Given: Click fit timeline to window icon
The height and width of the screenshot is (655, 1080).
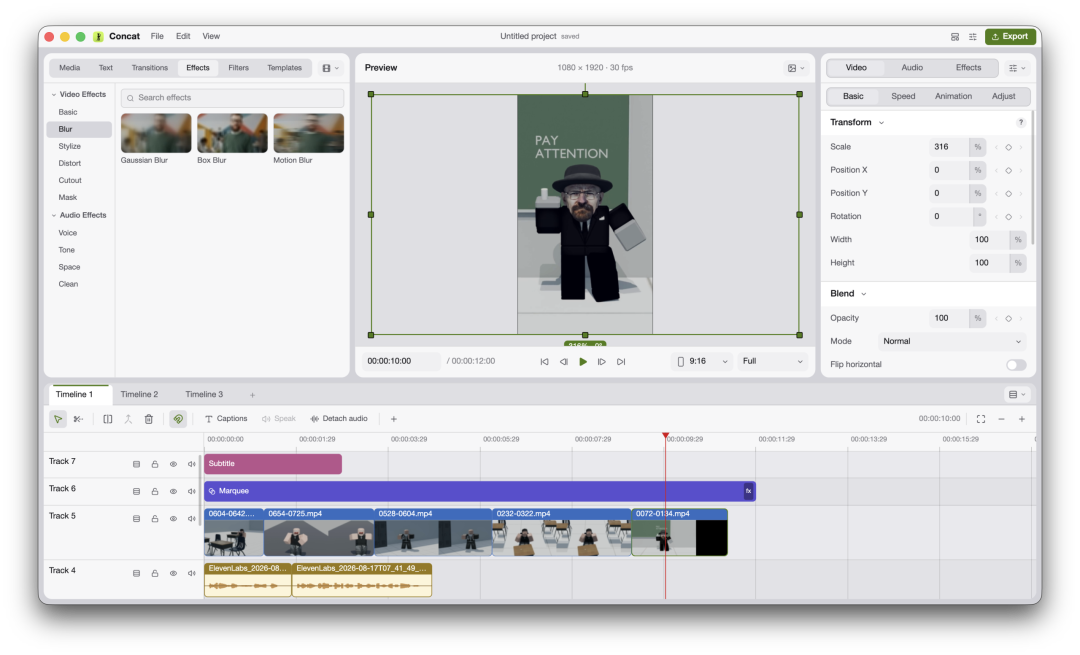Looking at the screenshot, I should pyautogui.click(x=981, y=419).
